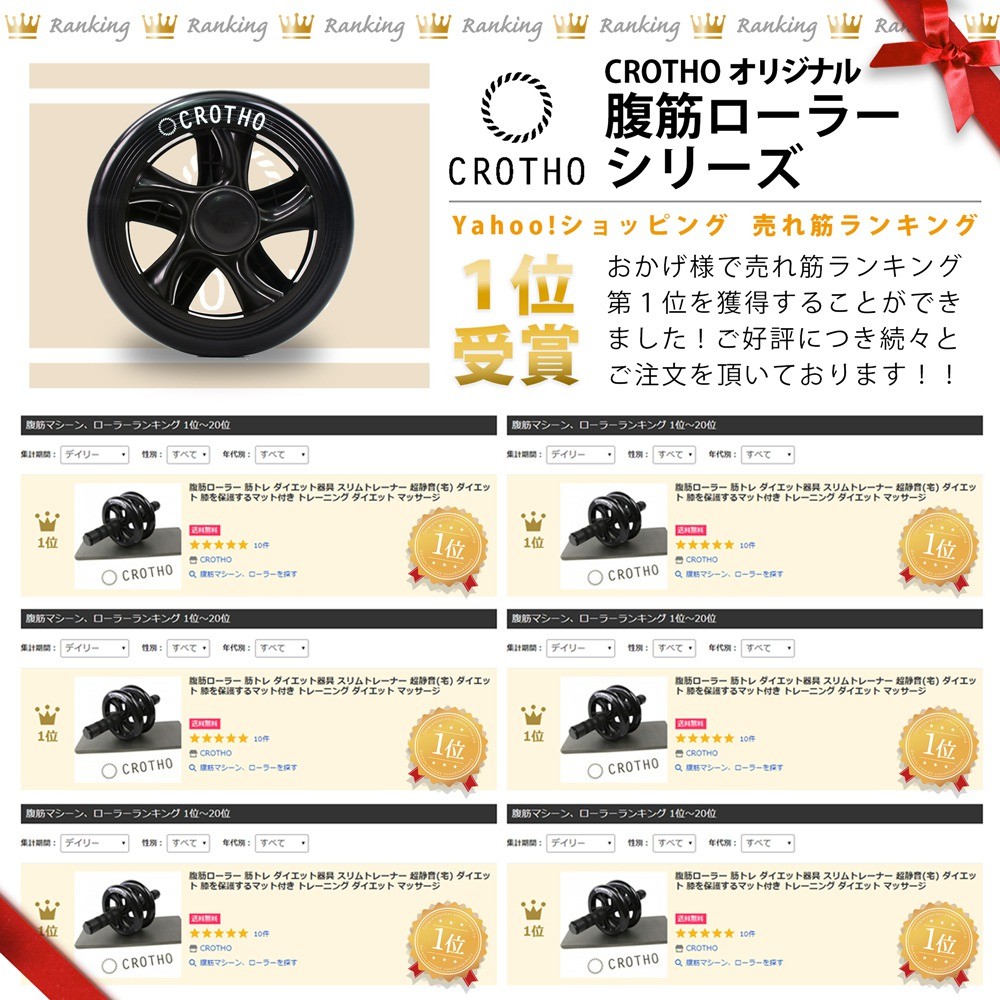Click 腹筋マシーン、ローラーを探す link in middle-left panel
The height and width of the screenshot is (1000, 1000).
[x=248, y=767]
